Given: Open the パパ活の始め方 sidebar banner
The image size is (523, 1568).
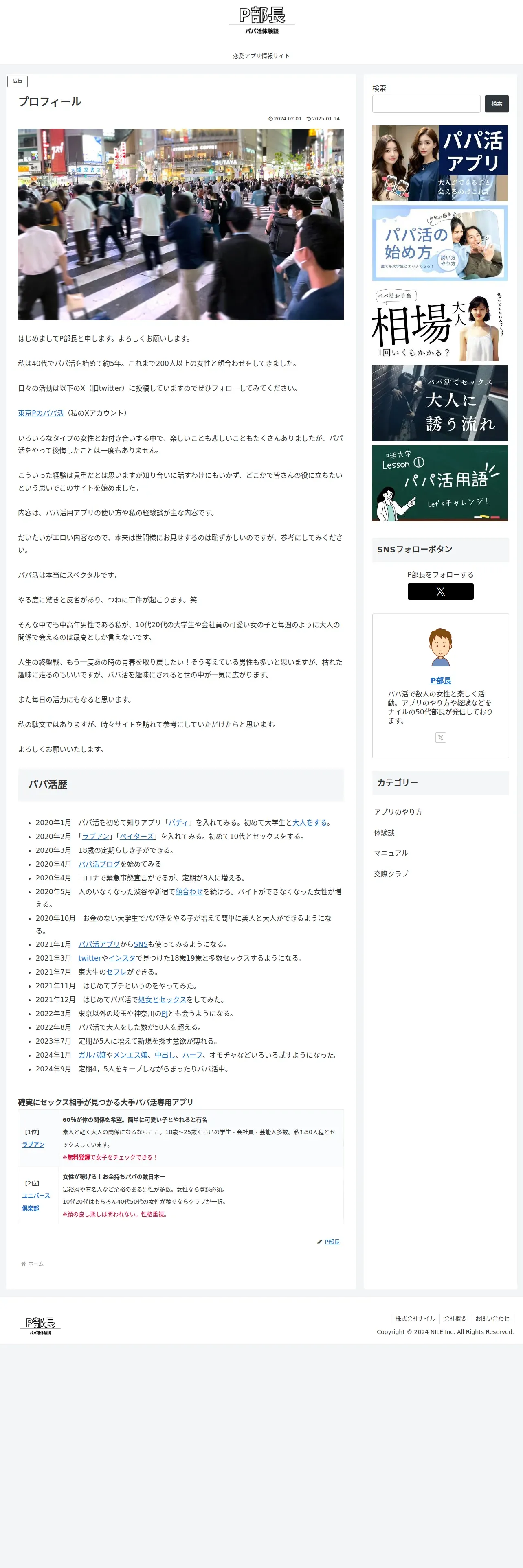Looking at the screenshot, I should click(x=439, y=243).
